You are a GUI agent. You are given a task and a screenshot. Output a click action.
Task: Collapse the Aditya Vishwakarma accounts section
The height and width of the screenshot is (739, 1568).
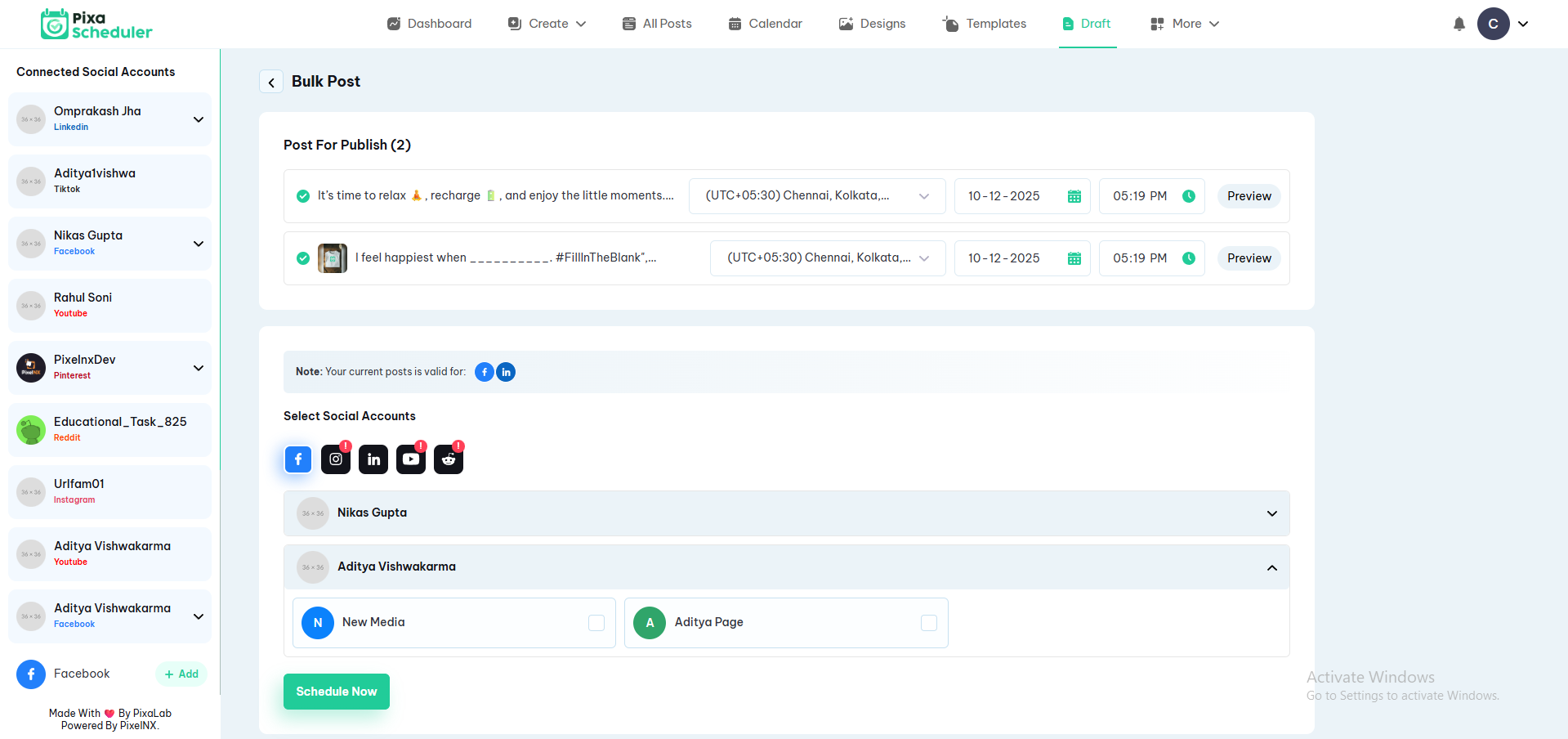pos(1271,567)
